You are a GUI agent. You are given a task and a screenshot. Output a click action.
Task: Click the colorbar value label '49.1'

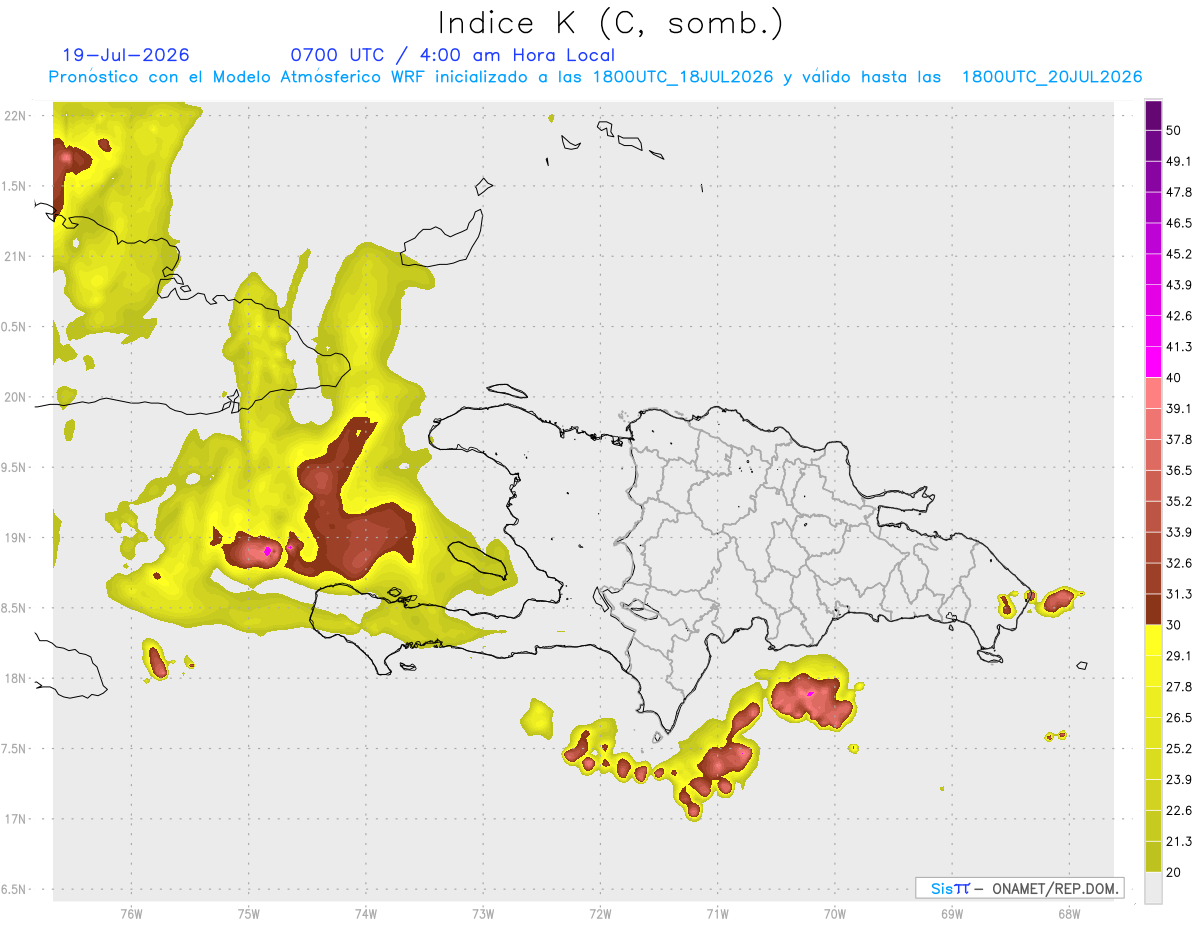(1179, 162)
